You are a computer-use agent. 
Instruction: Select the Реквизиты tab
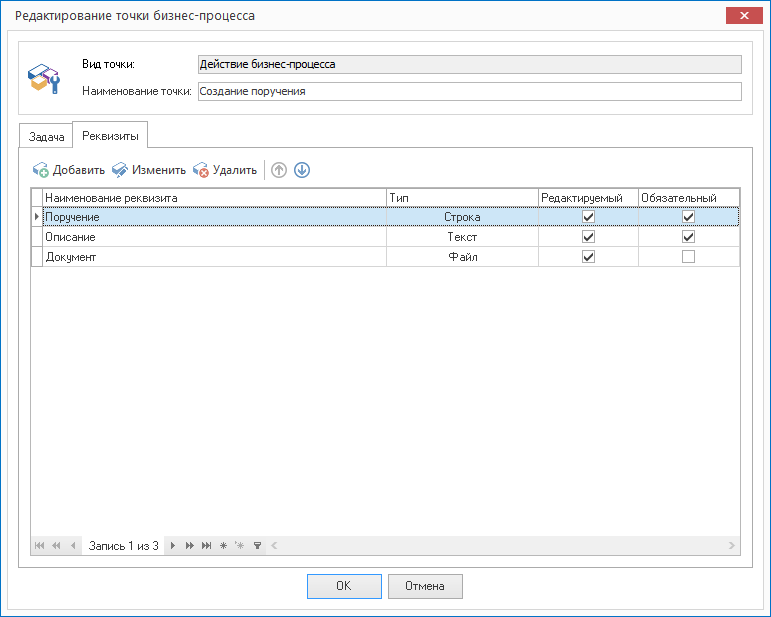point(110,136)
